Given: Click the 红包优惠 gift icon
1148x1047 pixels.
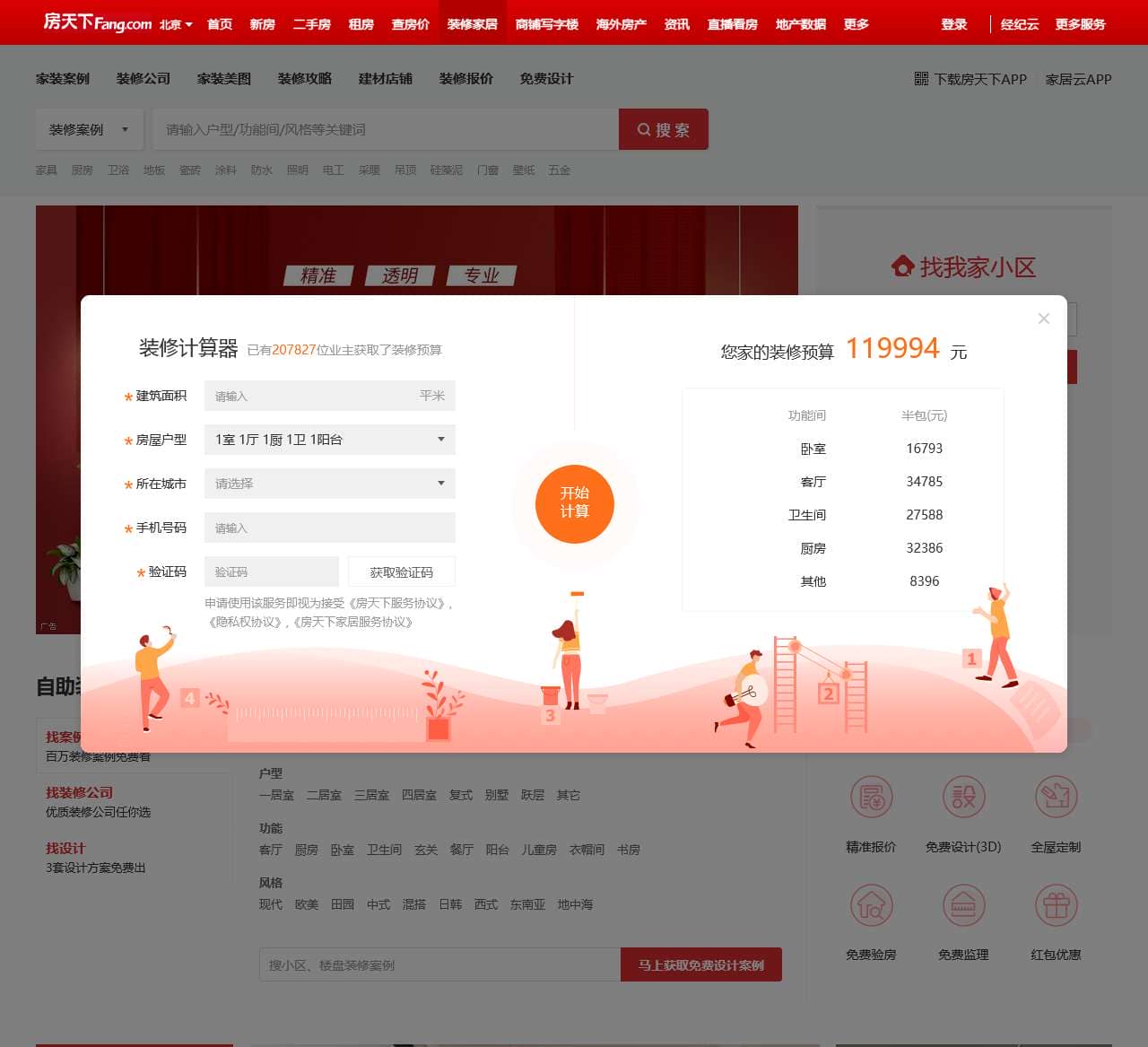Looking at the screenshot, I should pos(1057,905).
